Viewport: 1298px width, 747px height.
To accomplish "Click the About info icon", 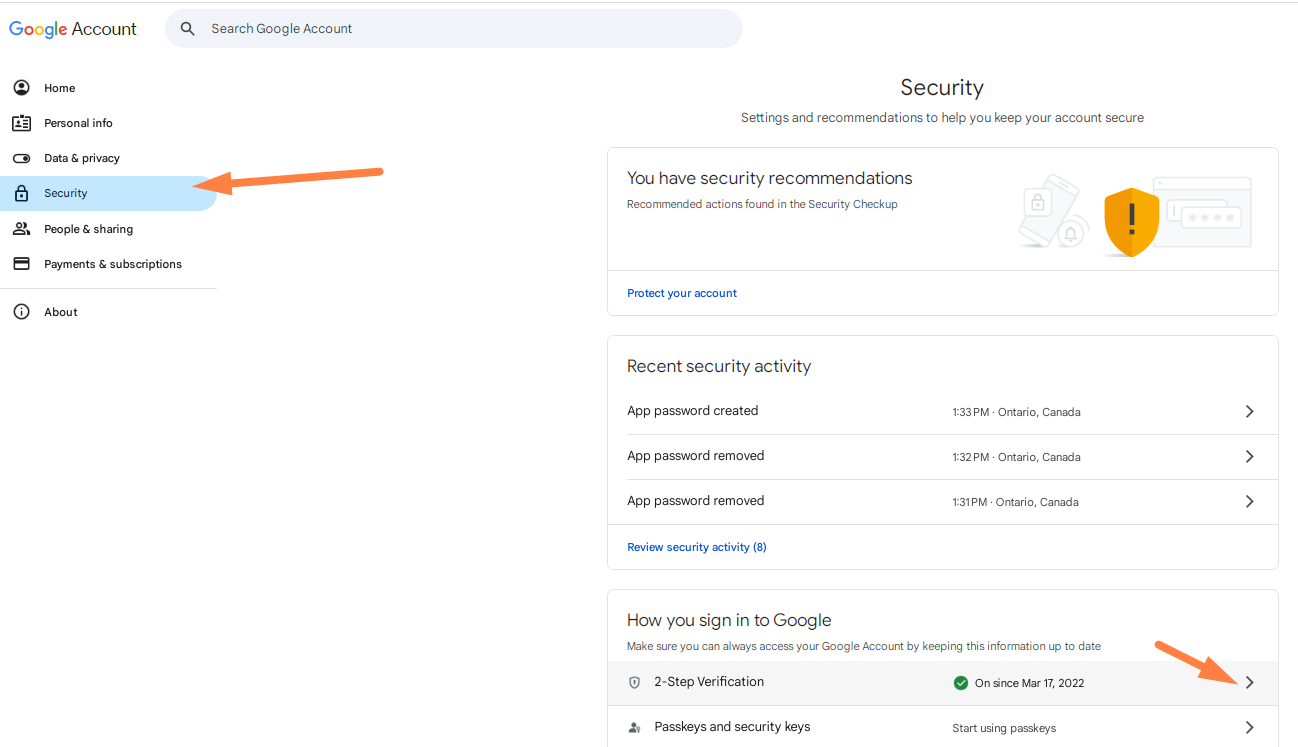I will (x=21, y=312).
